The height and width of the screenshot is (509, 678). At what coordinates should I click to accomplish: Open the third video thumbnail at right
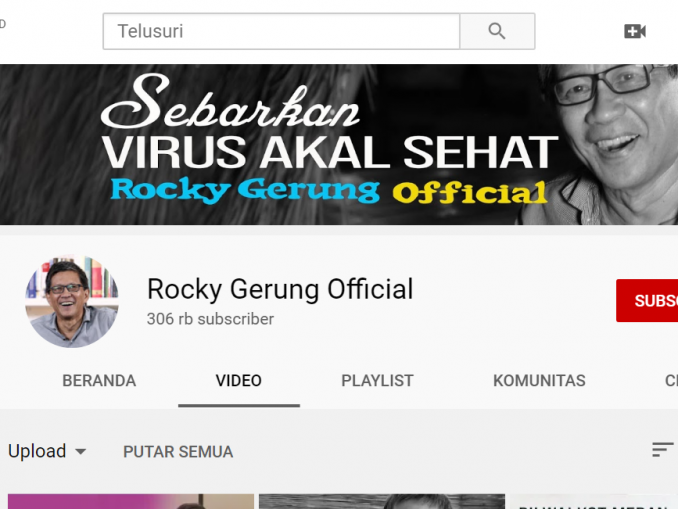point(594,502)
